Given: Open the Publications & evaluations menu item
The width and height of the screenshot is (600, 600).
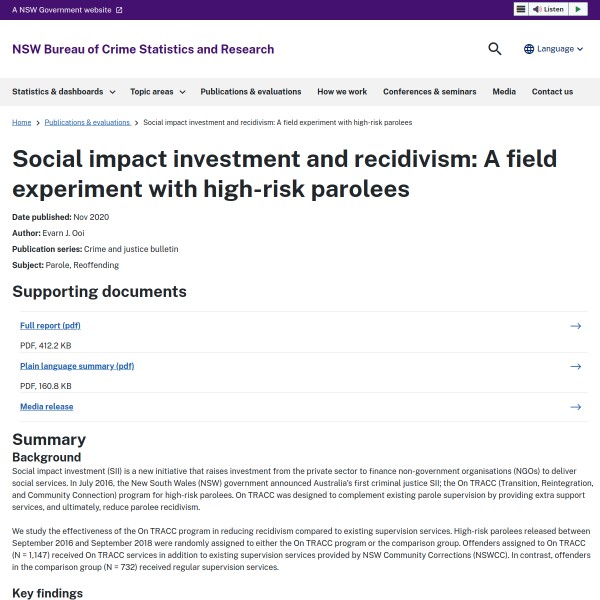Looking at the screenshot, I should tap(250, 92).
